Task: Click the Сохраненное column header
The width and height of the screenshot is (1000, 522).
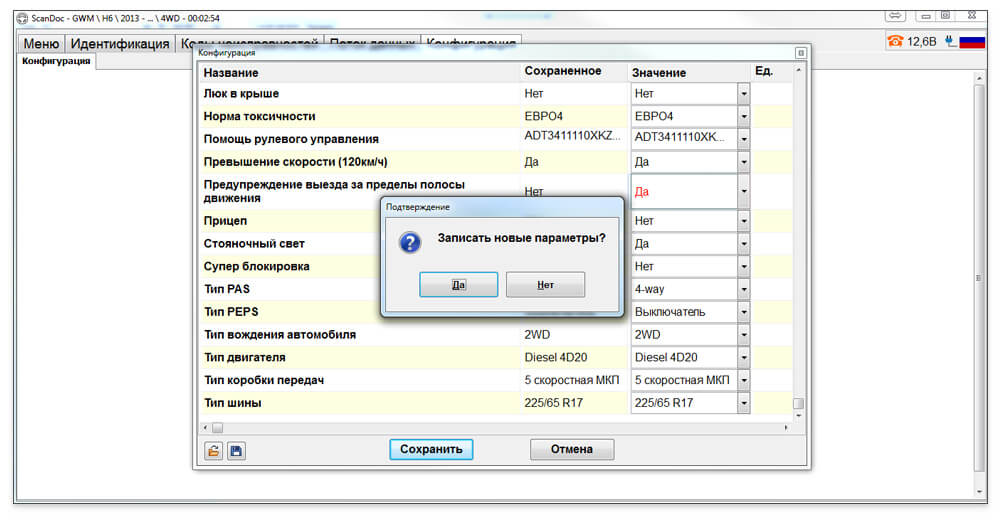Action: coord(562,71)
